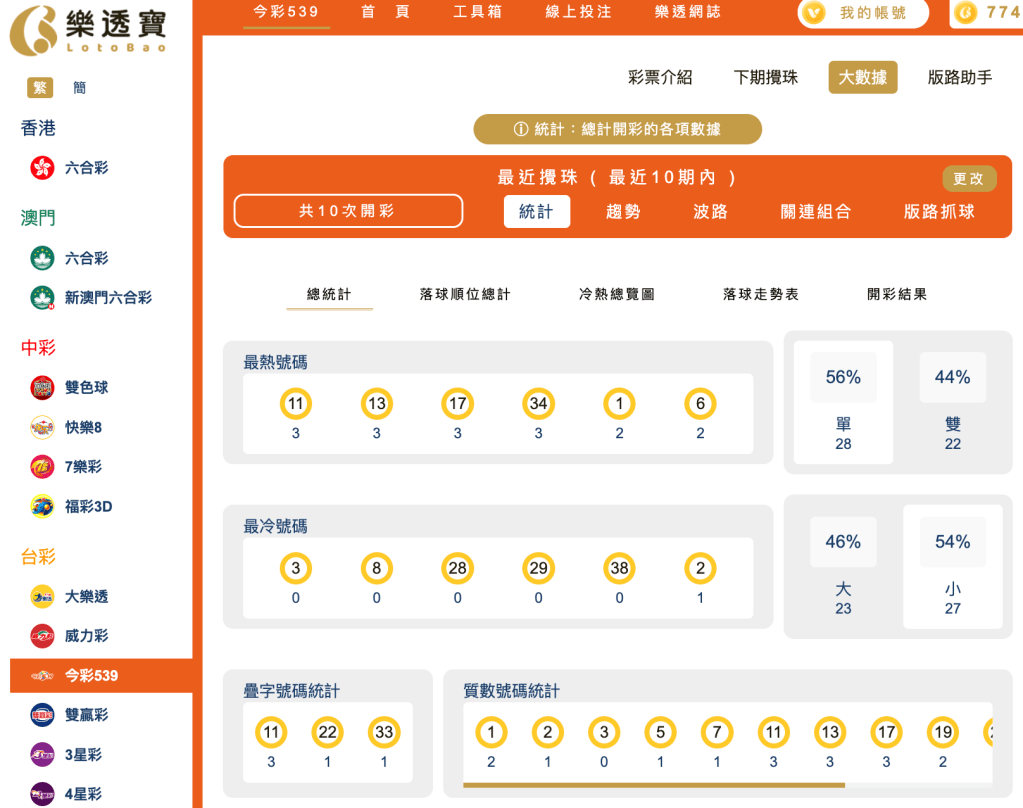Click the scrollbar under 質數號碼統計

click(655, 784)
